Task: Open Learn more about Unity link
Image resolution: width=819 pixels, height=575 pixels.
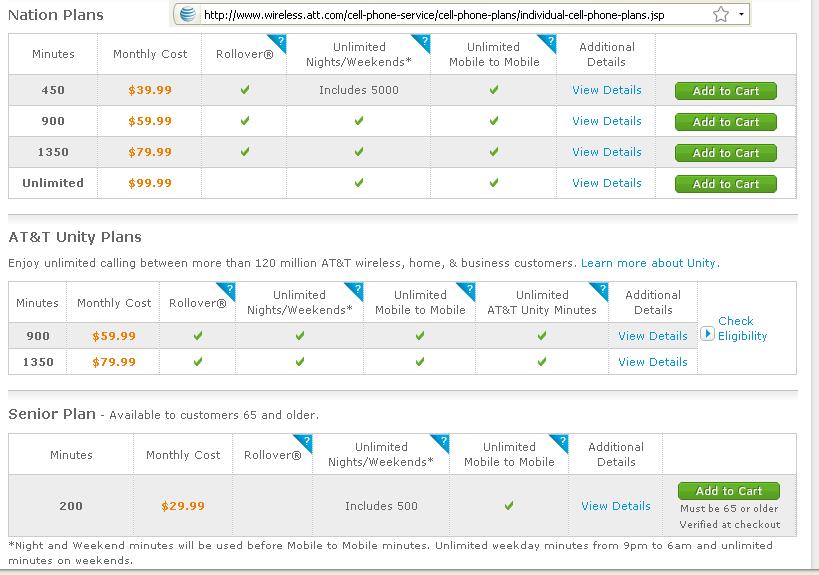Action: coord(650,263)
